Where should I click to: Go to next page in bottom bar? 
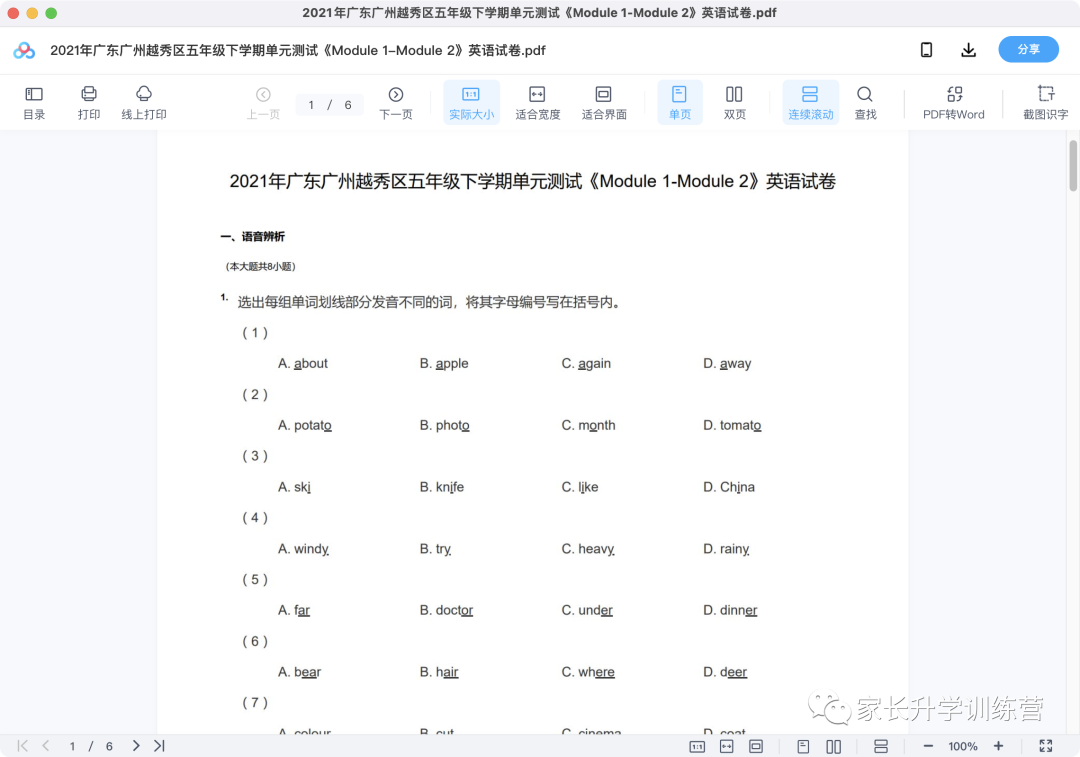[136, 746]
